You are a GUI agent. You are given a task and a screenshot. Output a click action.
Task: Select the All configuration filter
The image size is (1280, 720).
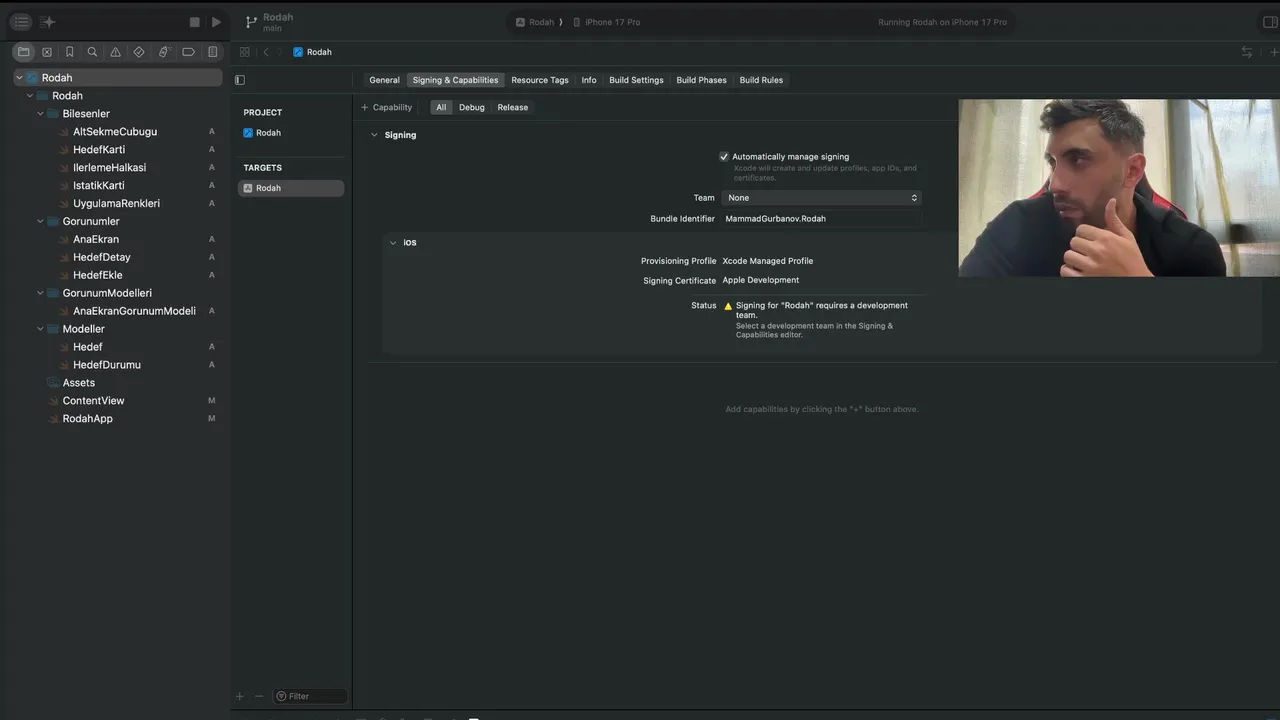tap(441, 107)
